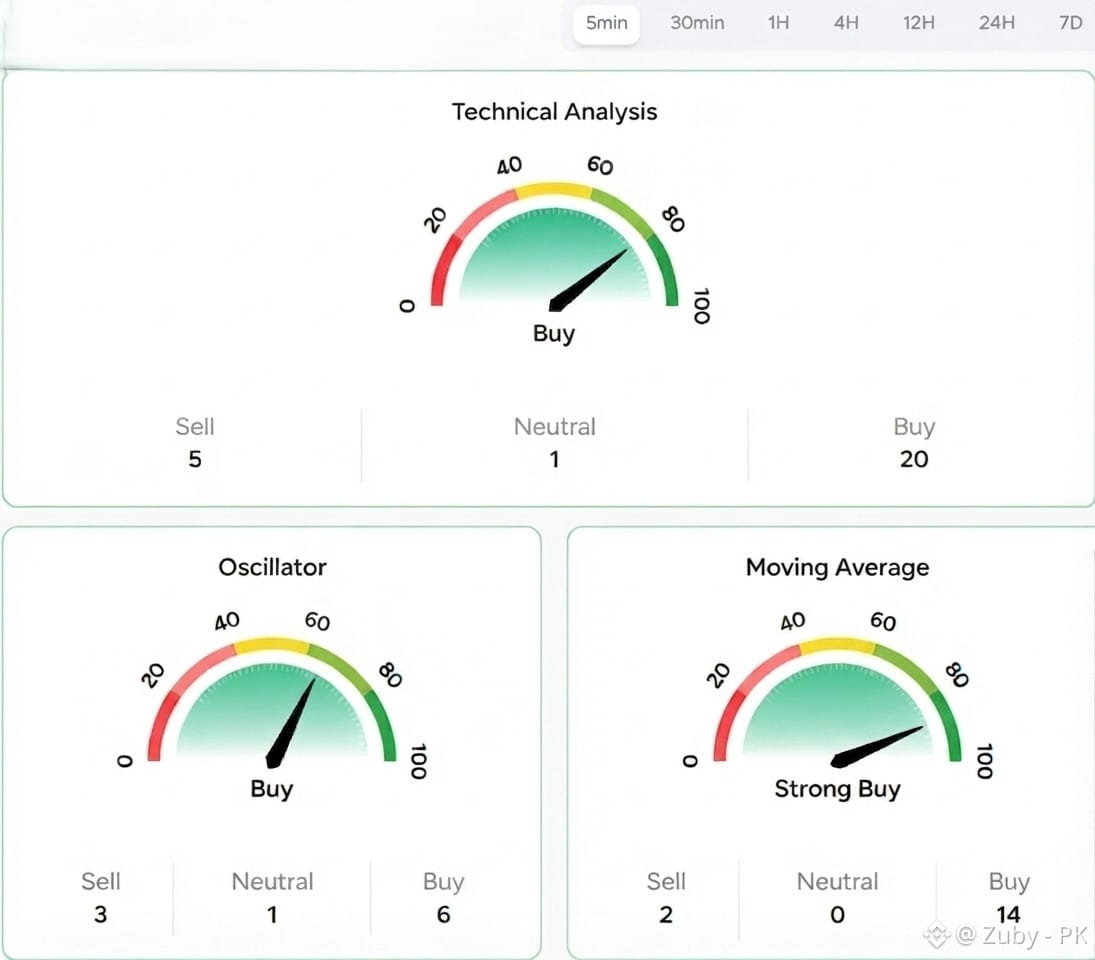1095x960 pixels.
Task: Click Oscillator Sell count 3
Action: coord(101,914)
